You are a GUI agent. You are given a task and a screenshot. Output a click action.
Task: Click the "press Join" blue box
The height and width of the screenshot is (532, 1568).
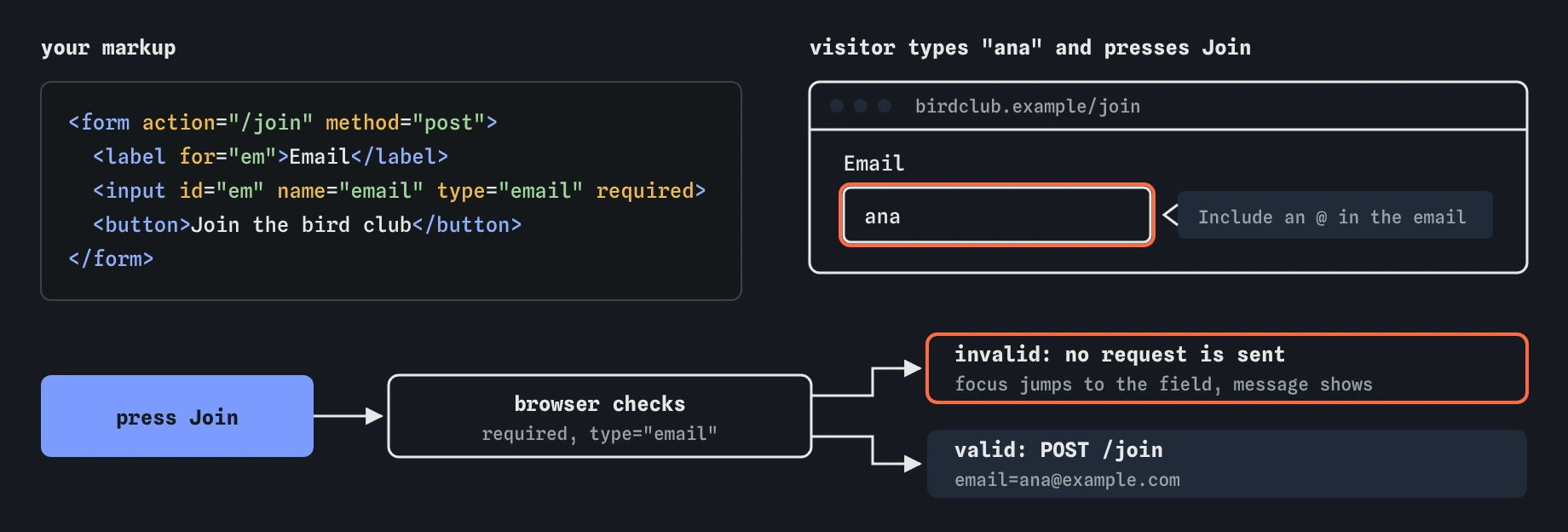tap(177, 416)
